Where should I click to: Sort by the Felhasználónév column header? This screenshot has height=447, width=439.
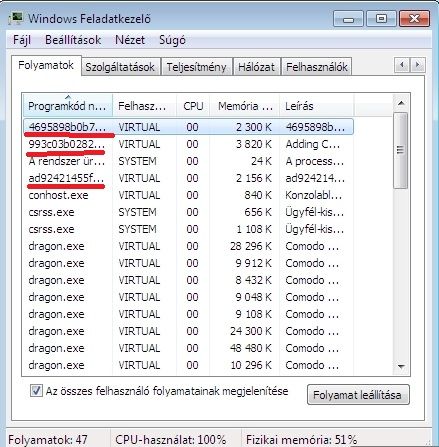click(x=144, y=106)
